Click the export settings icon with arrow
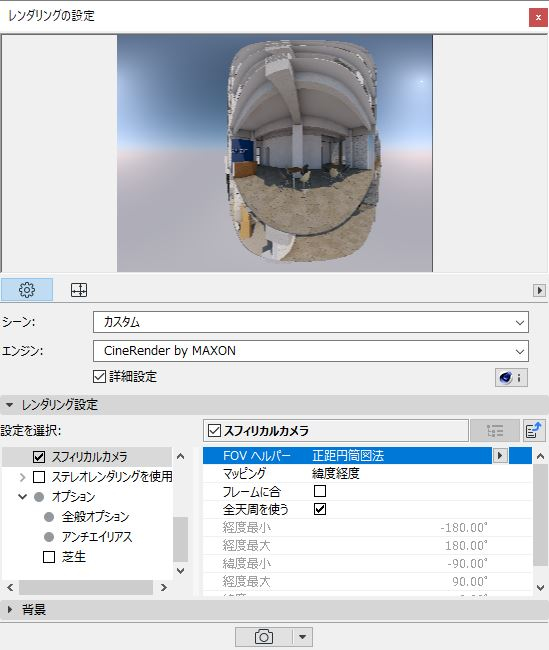 [534, 430]
